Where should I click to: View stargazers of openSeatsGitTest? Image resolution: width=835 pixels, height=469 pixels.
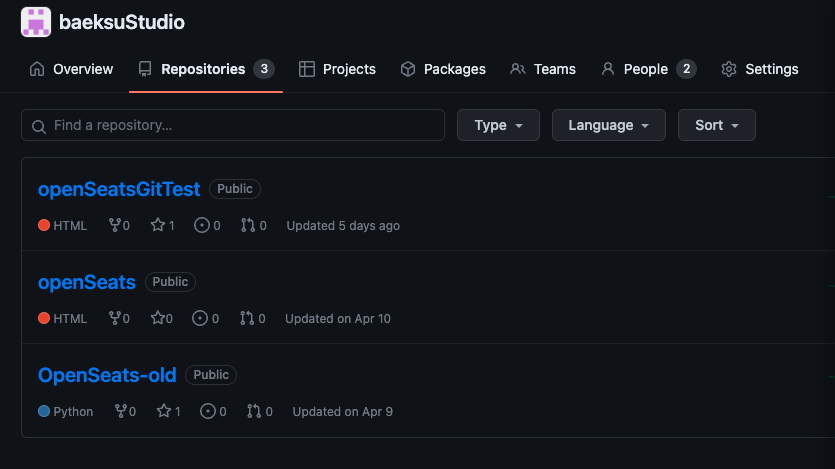pyautogui.click(x=162, y=225)
